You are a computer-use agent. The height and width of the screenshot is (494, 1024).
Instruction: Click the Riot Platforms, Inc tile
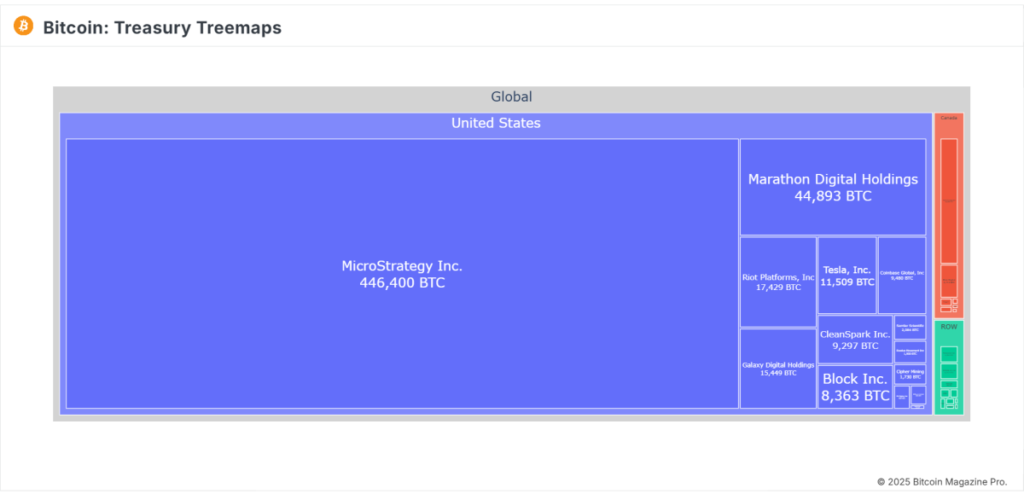click(778, 281)
